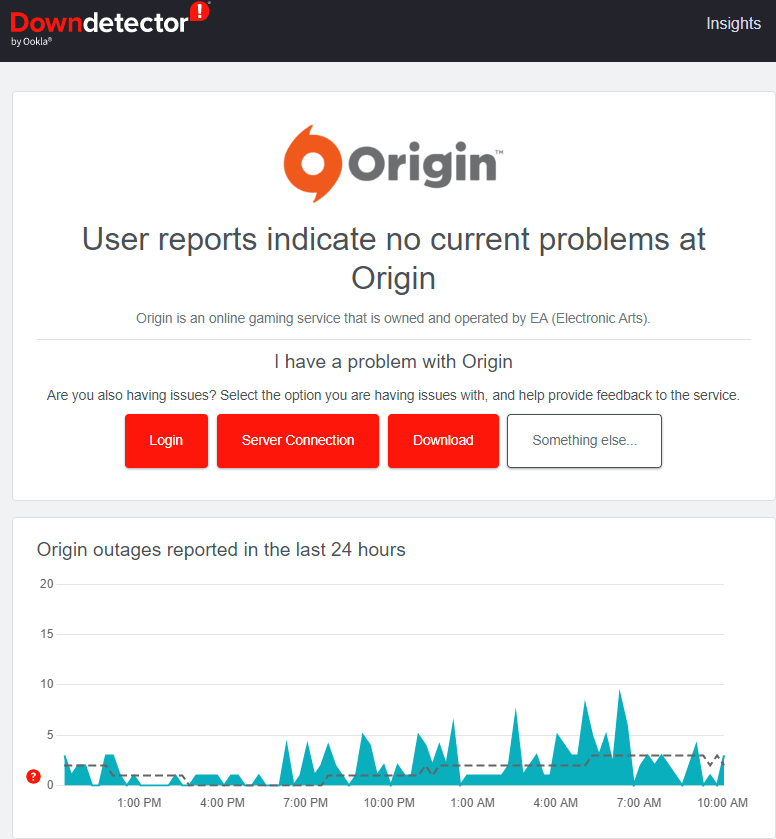
Task: Click the 4:00 AM axis label
Action: pos(556,803)
